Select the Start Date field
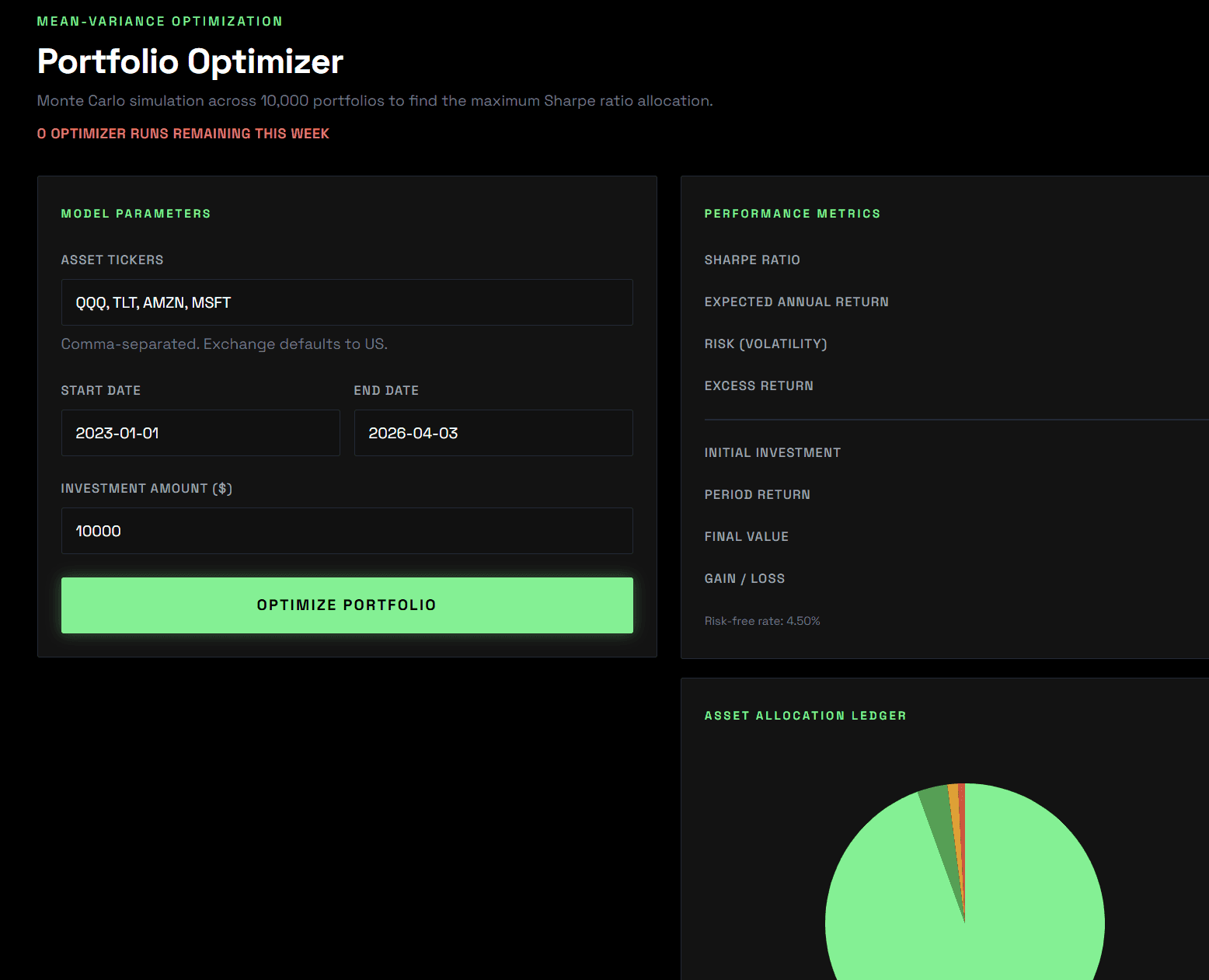1209x980 pixels. [200, 433]
